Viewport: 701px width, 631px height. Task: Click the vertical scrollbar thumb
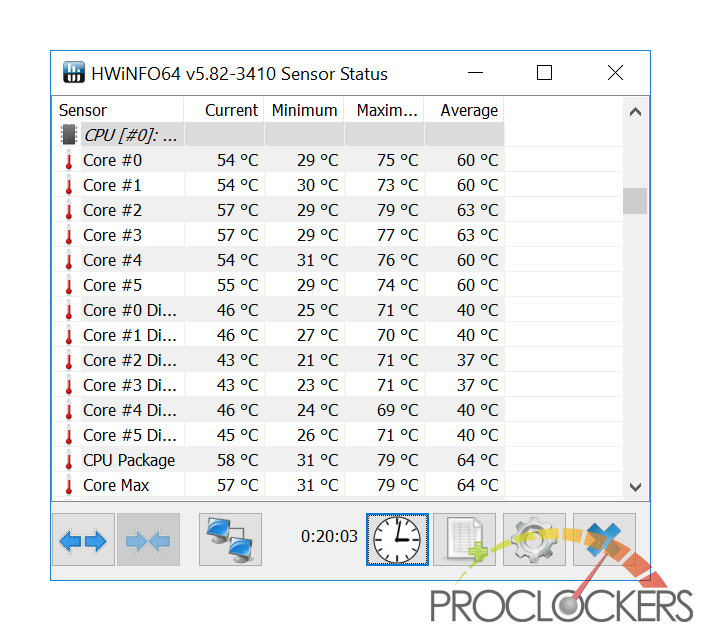[x=635, y=201]
